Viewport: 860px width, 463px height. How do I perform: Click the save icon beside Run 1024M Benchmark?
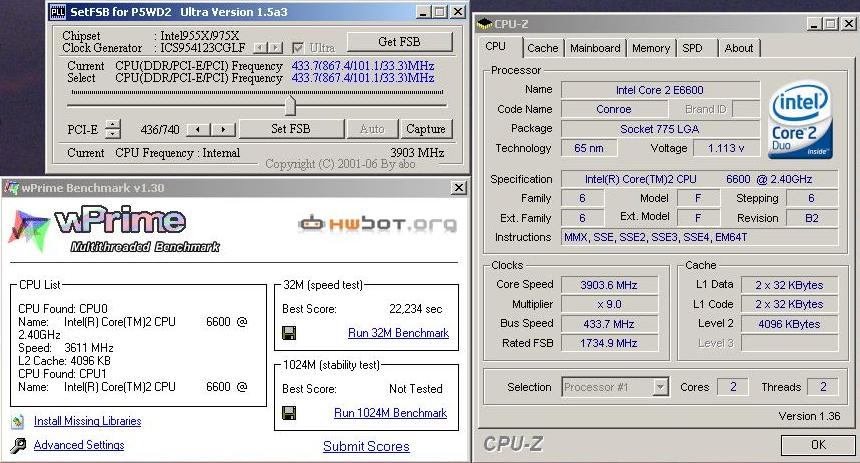tap(289, 413)
